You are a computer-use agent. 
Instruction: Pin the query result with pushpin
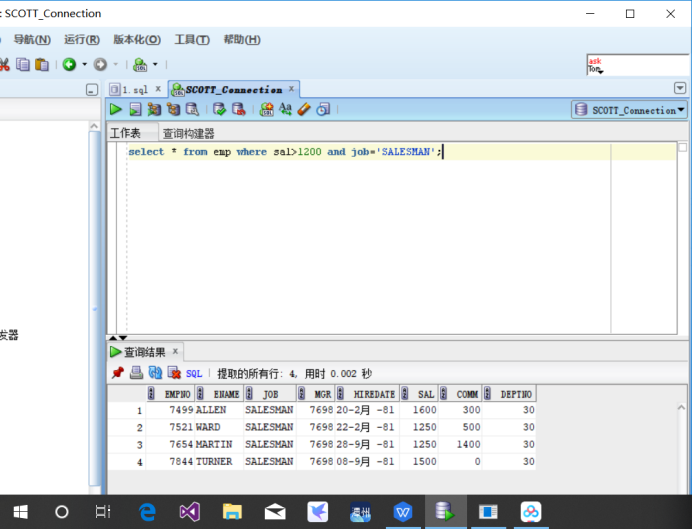click(117, 373)
